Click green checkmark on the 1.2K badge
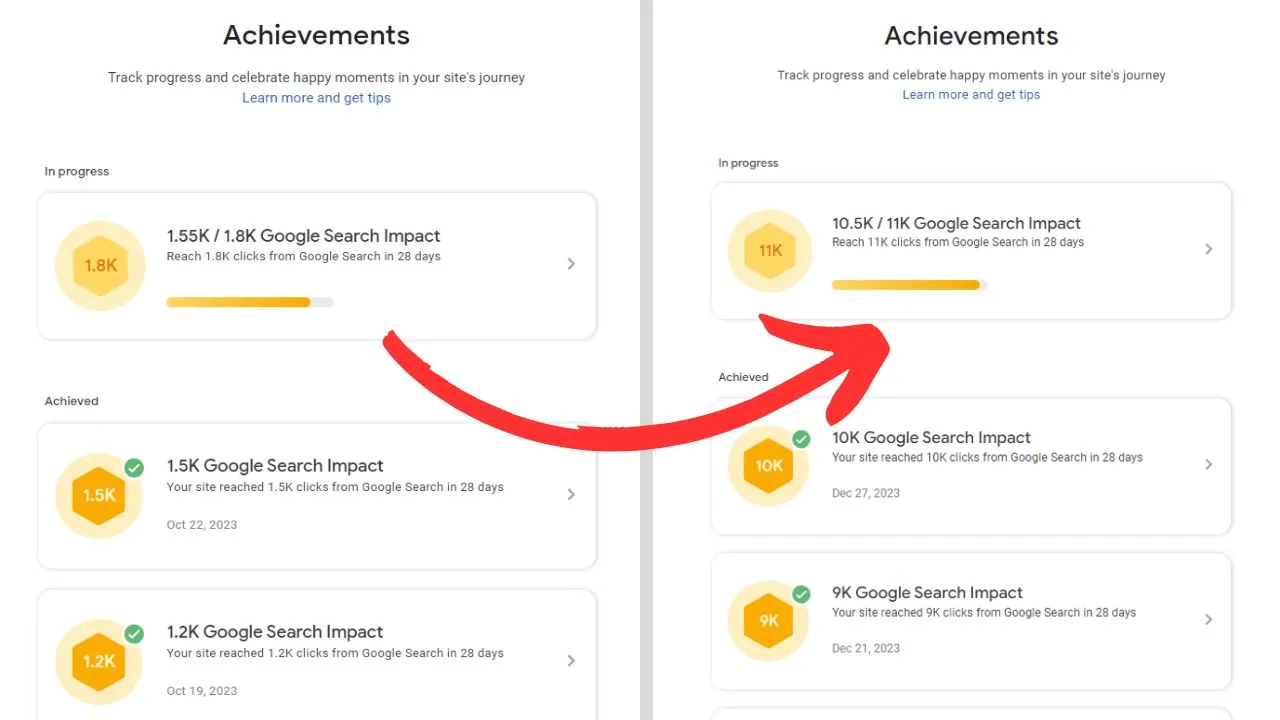 [x=134, y=634]
